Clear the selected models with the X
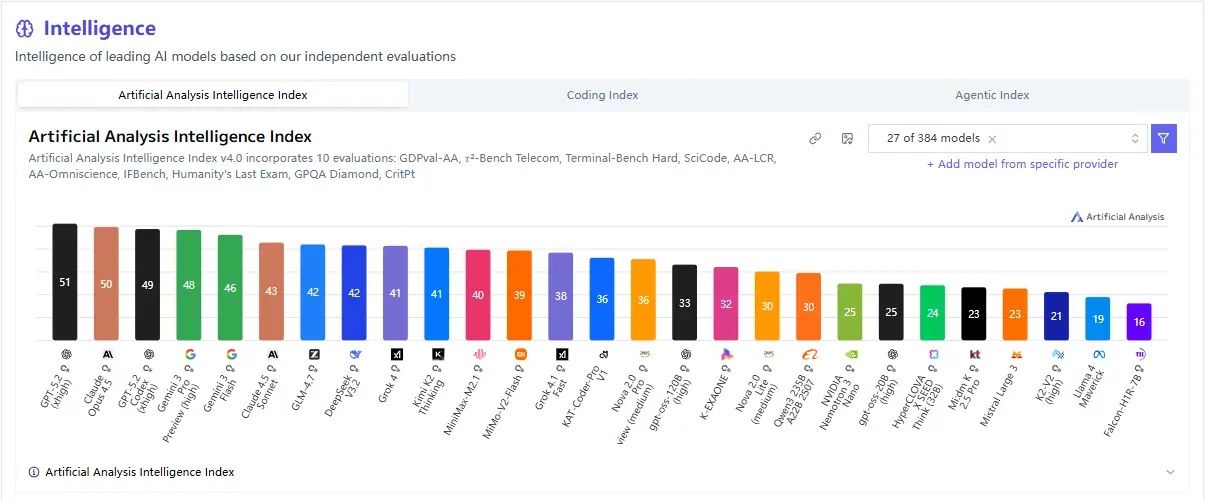The image size is (1205, 501). 992,139
